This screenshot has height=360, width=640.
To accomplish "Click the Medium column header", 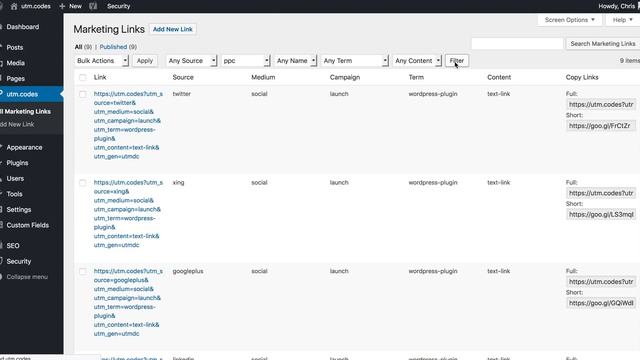I will pyautogui.click(x=263, y=77).
